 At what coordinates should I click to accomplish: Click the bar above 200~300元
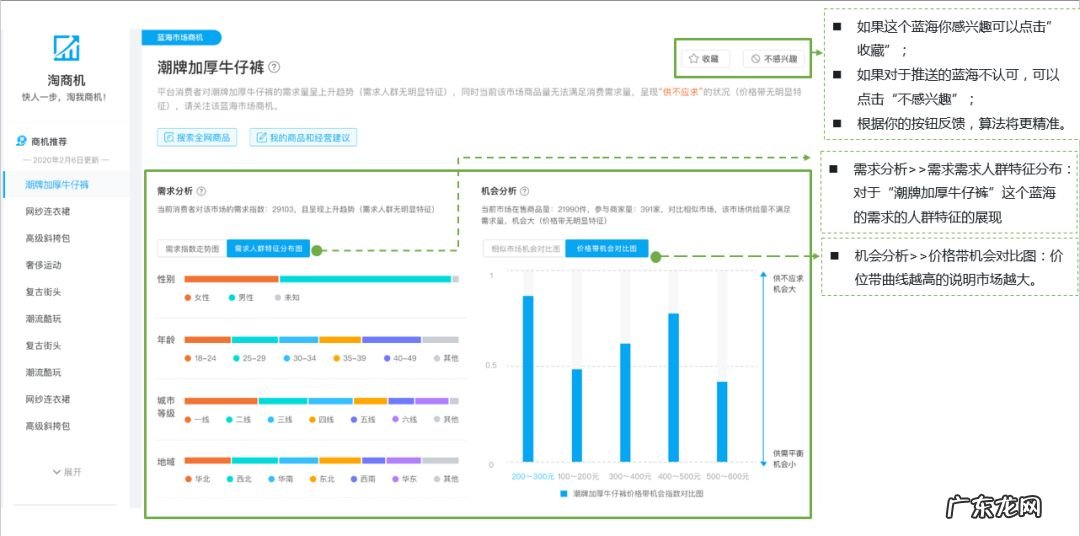[x=528, y=378]
